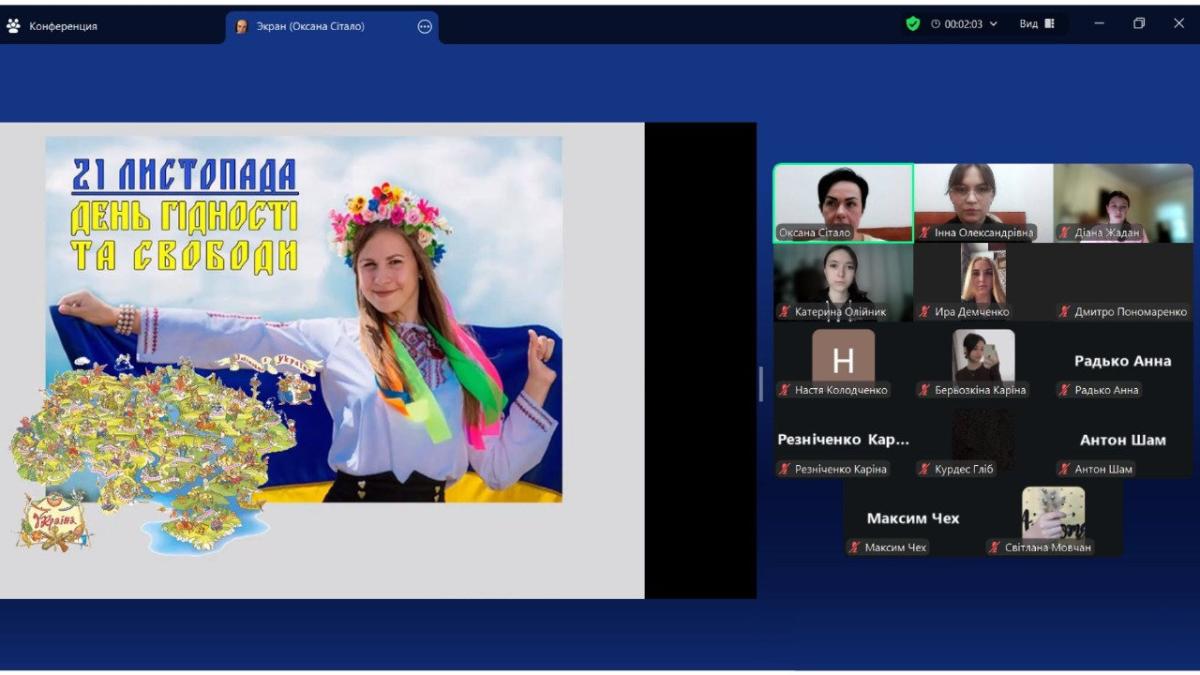This screenshot has height=675, width=1200.
Task: Click muted mic icon beside Курдес Гліб
Action: click(925, 469)
